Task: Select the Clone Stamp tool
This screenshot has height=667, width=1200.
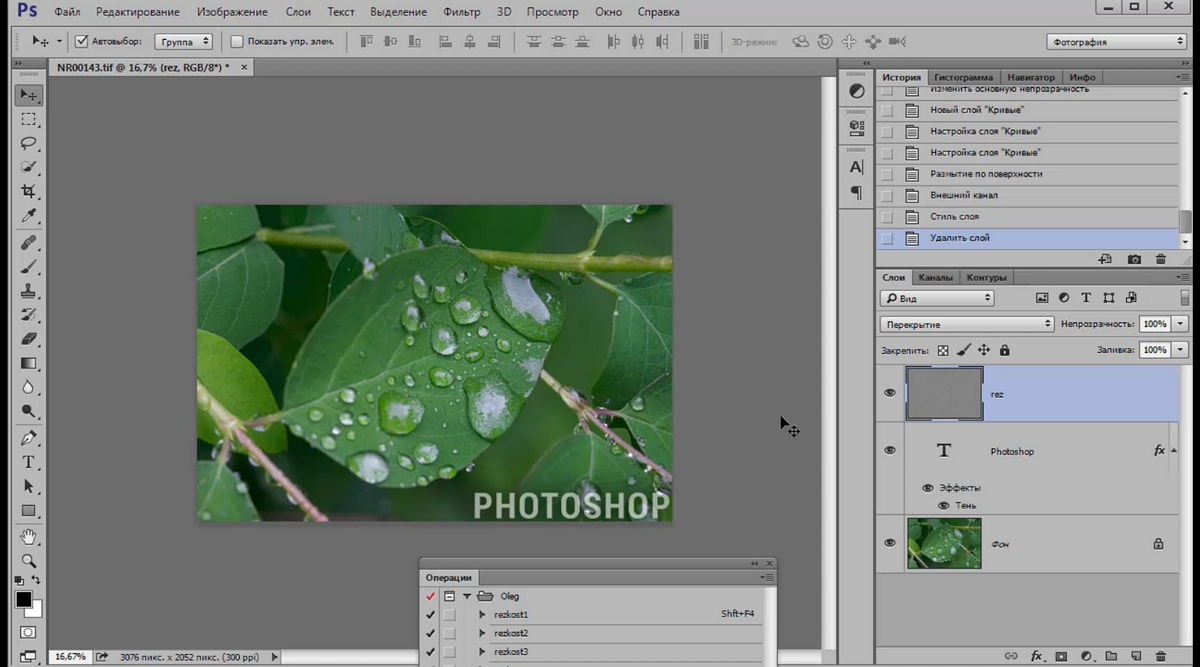Action: click(28, 291)
